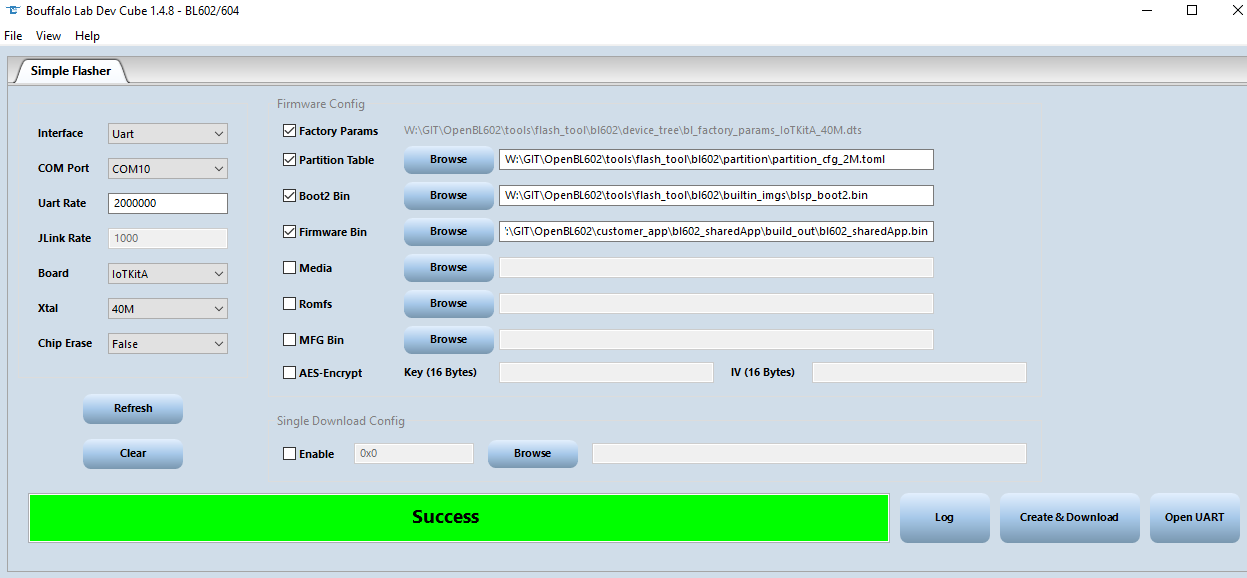Expand the COM Port dropdown showing COM10
This screenshot has height=578, width=1247.
(x=168, y=169)
